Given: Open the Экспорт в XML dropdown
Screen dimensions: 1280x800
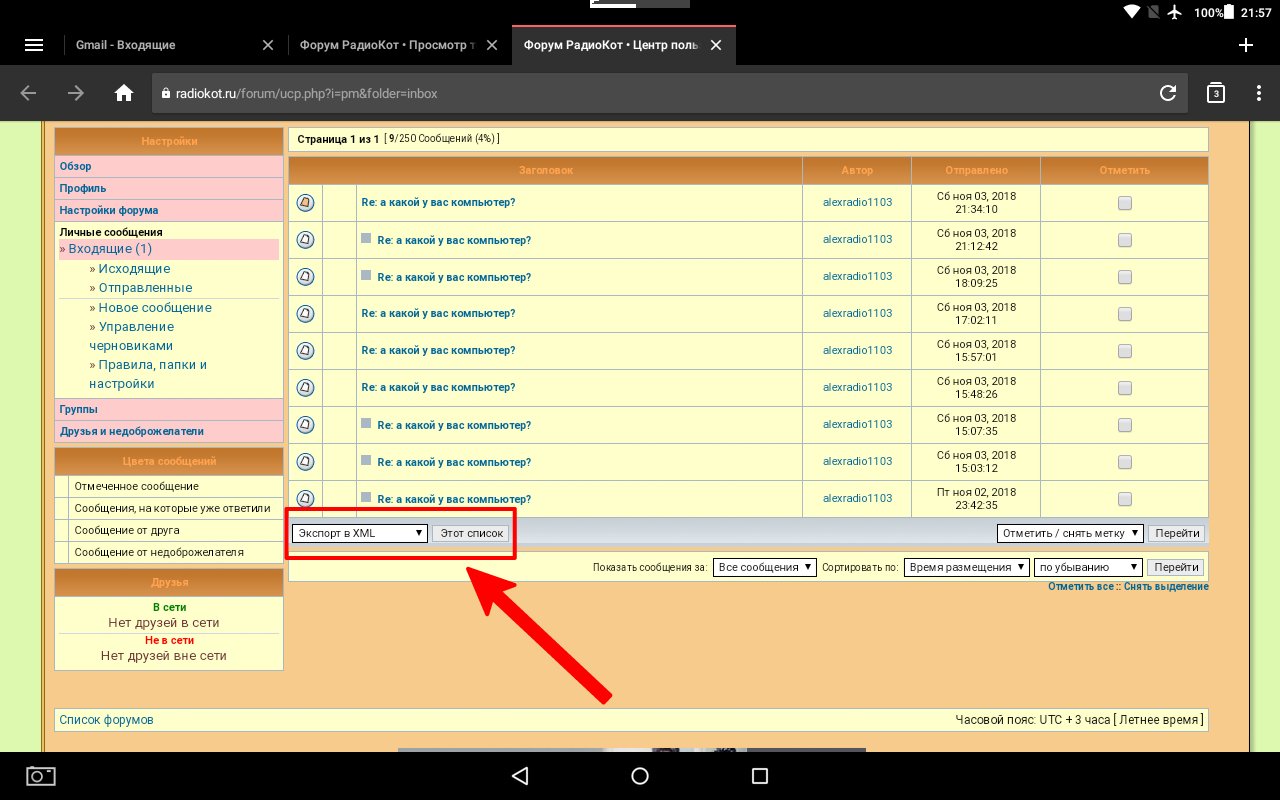Looking at the screenshot, I should pos(360,533).
